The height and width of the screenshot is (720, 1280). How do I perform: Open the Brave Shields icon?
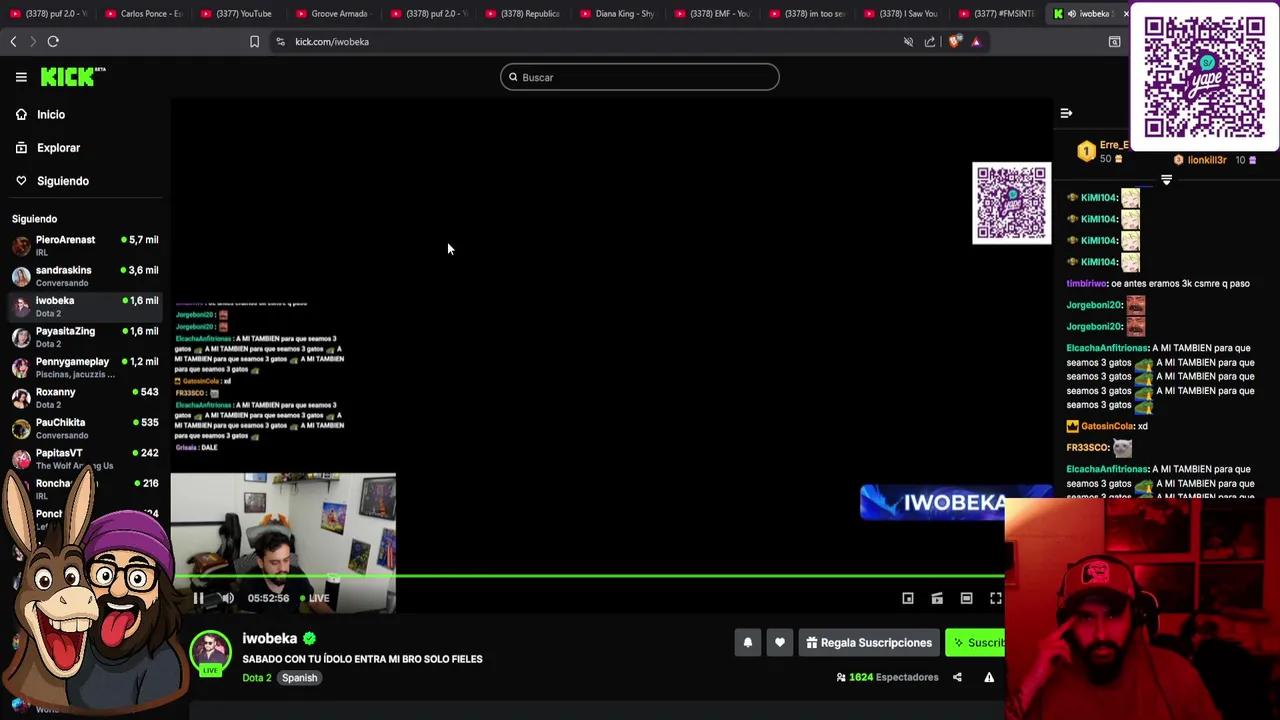(x=954, y=42)
